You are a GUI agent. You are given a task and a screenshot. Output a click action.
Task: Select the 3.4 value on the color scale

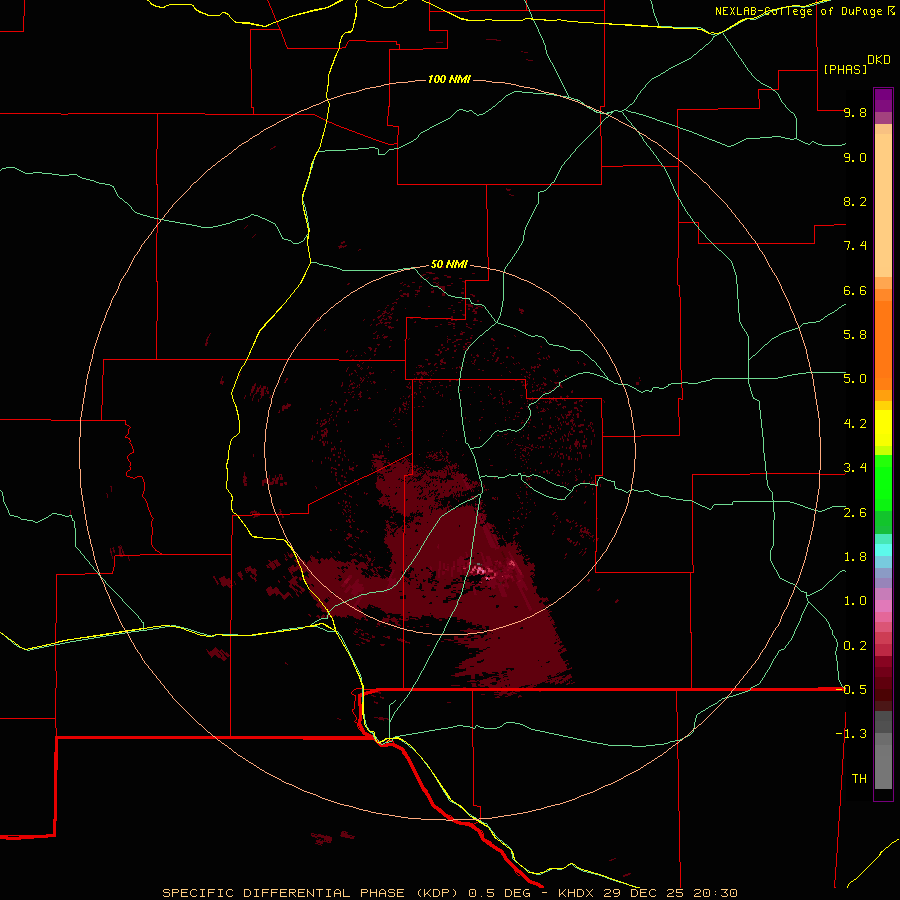click(855, 468)
